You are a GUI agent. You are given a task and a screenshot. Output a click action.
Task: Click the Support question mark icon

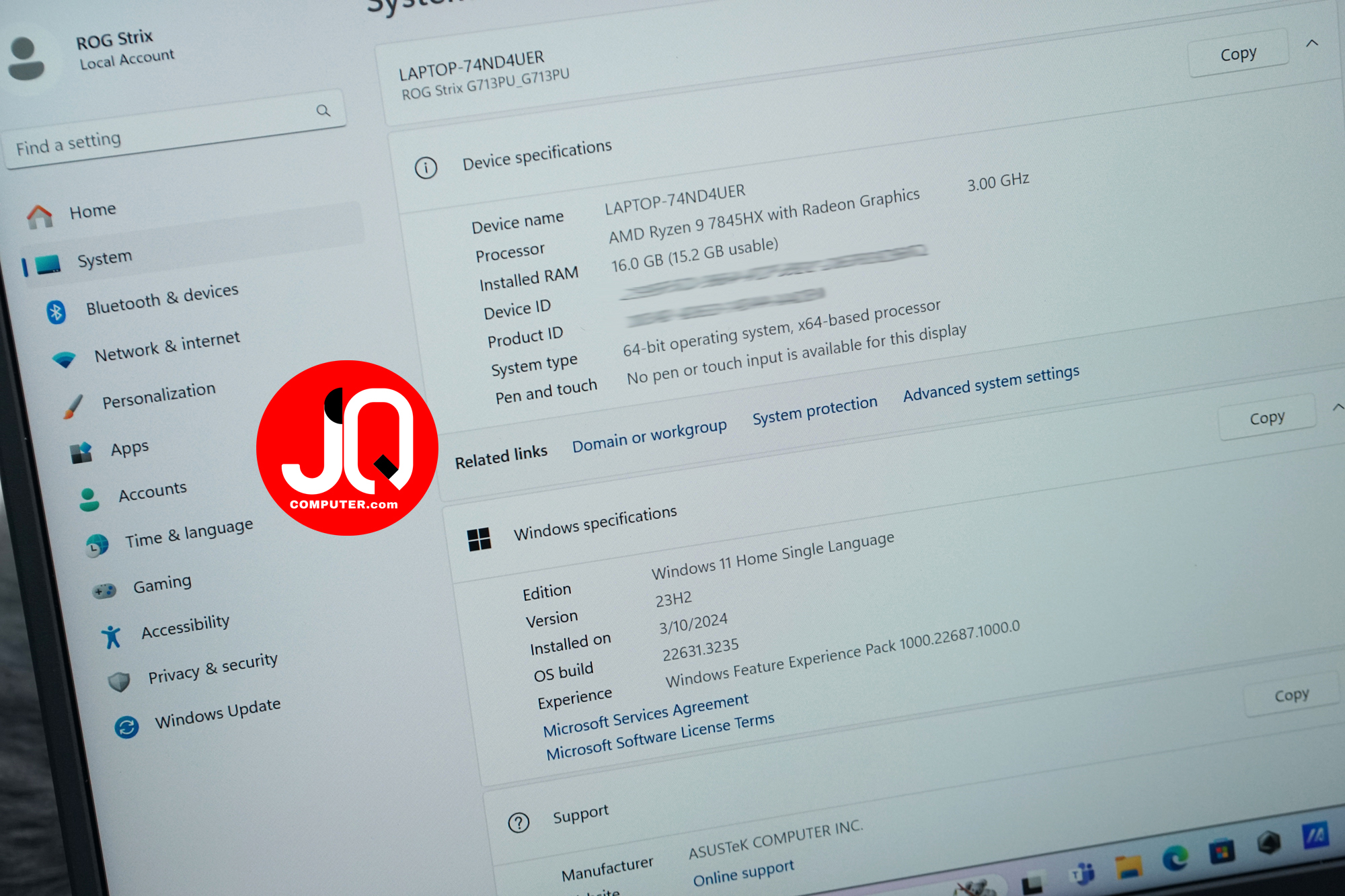click(x=518, y=822)
